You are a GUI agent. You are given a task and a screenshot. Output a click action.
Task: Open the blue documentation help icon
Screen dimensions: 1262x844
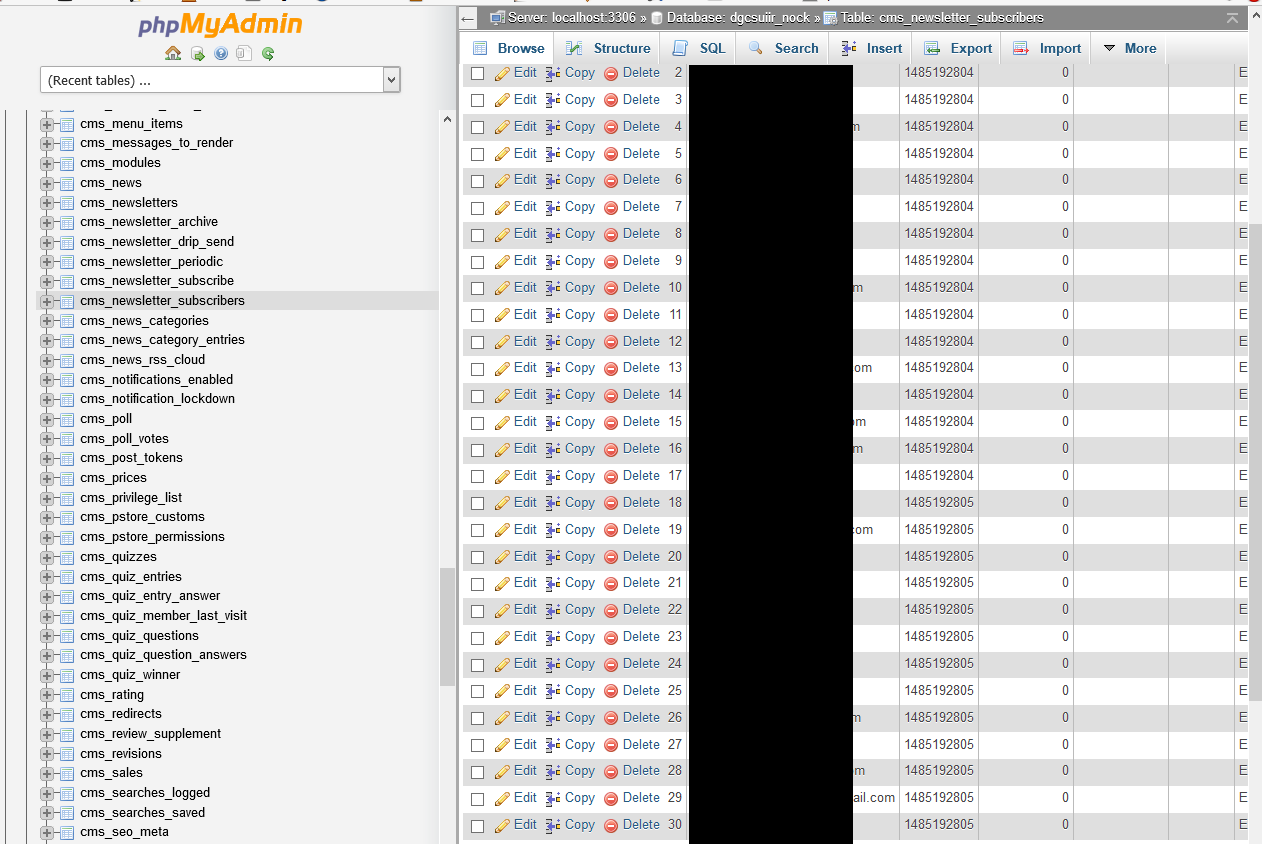click(221, 54)
